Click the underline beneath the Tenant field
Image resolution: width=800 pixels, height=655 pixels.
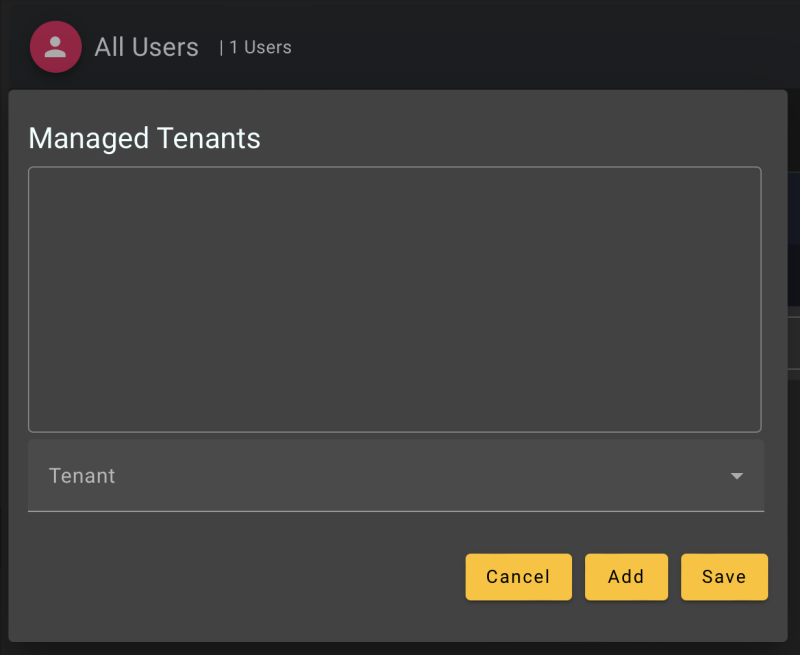[x=395, y=511]
